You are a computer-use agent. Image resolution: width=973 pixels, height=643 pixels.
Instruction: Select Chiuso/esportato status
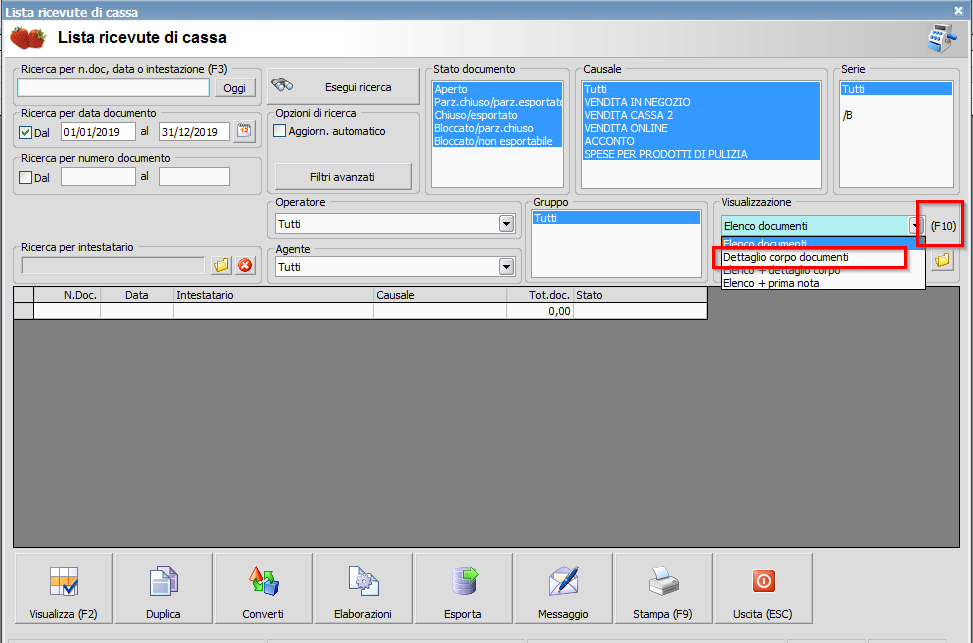point(498,115)
